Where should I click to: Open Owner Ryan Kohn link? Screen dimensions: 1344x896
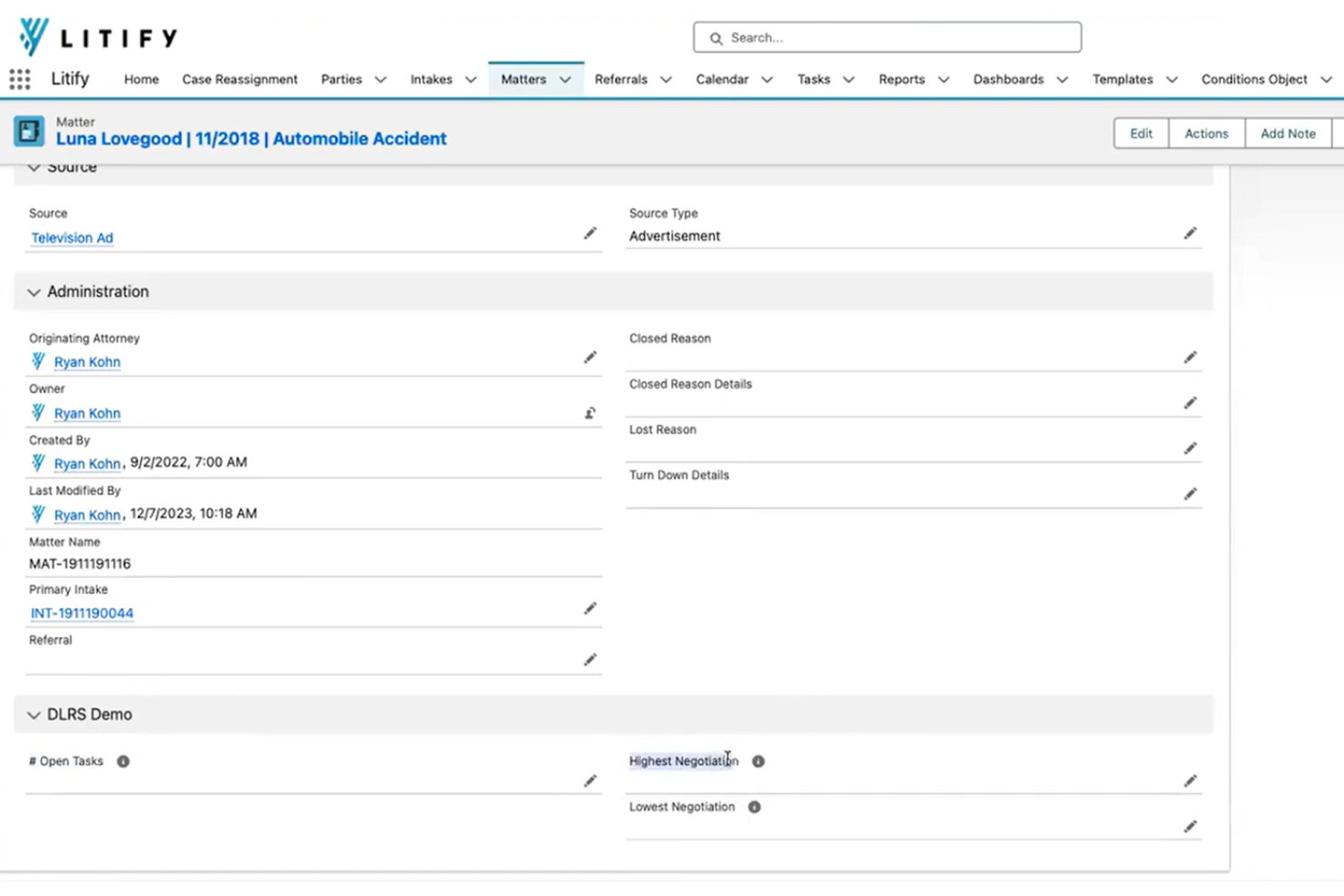[x=87, y=414]
